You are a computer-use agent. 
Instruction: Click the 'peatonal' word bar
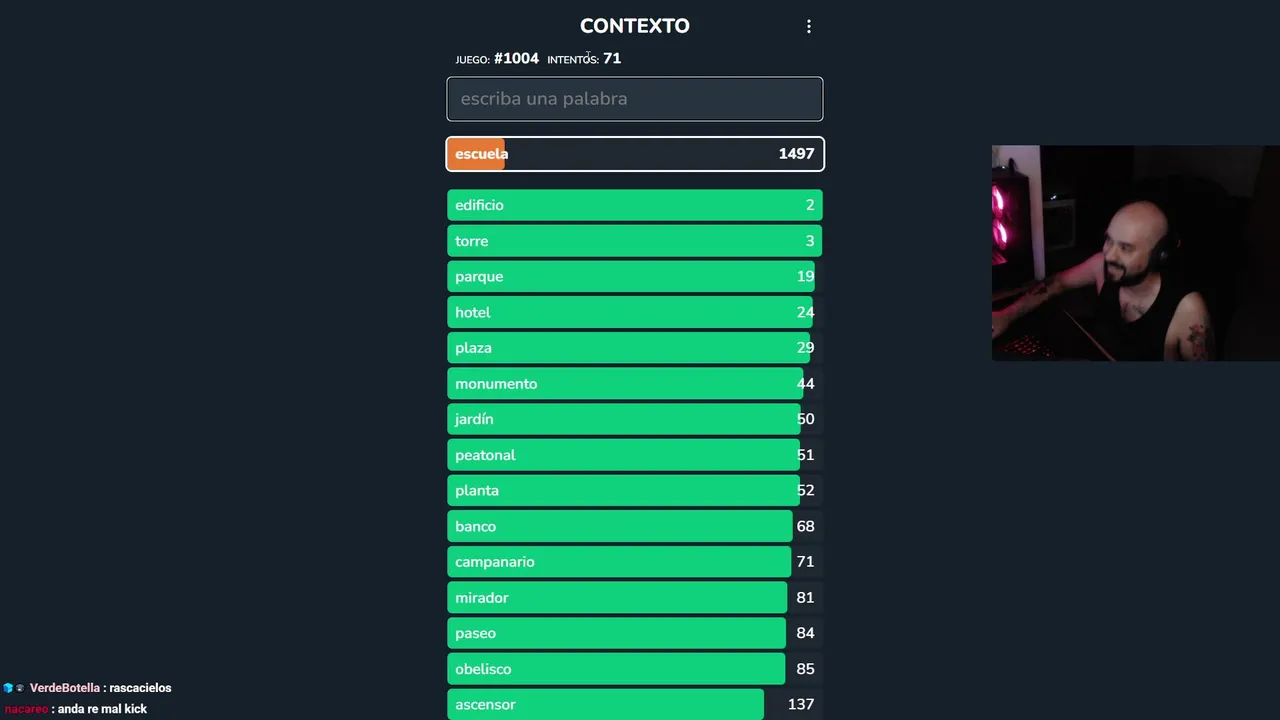click(634, 455)
